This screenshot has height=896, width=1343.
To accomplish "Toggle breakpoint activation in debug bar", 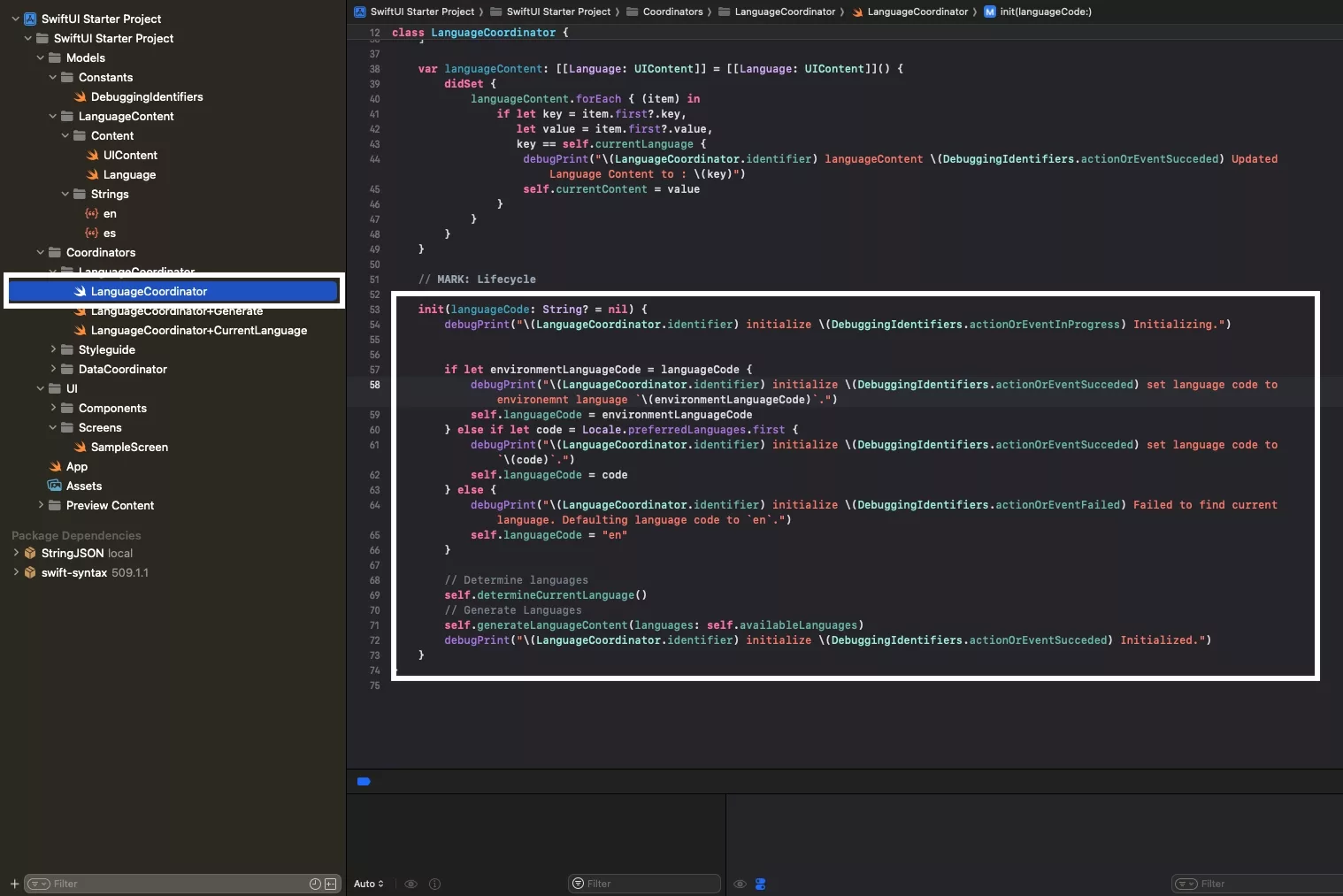I will pyautogui.click(x=364, y=781).
